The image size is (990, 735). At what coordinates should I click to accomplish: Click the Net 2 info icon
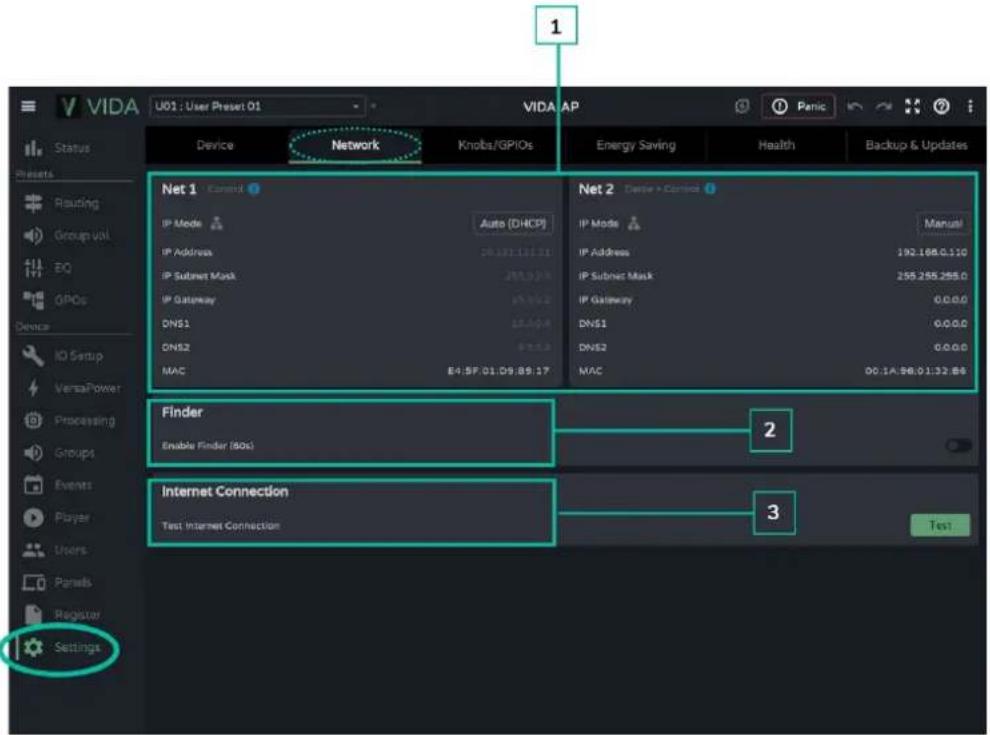tap(710, 189)
